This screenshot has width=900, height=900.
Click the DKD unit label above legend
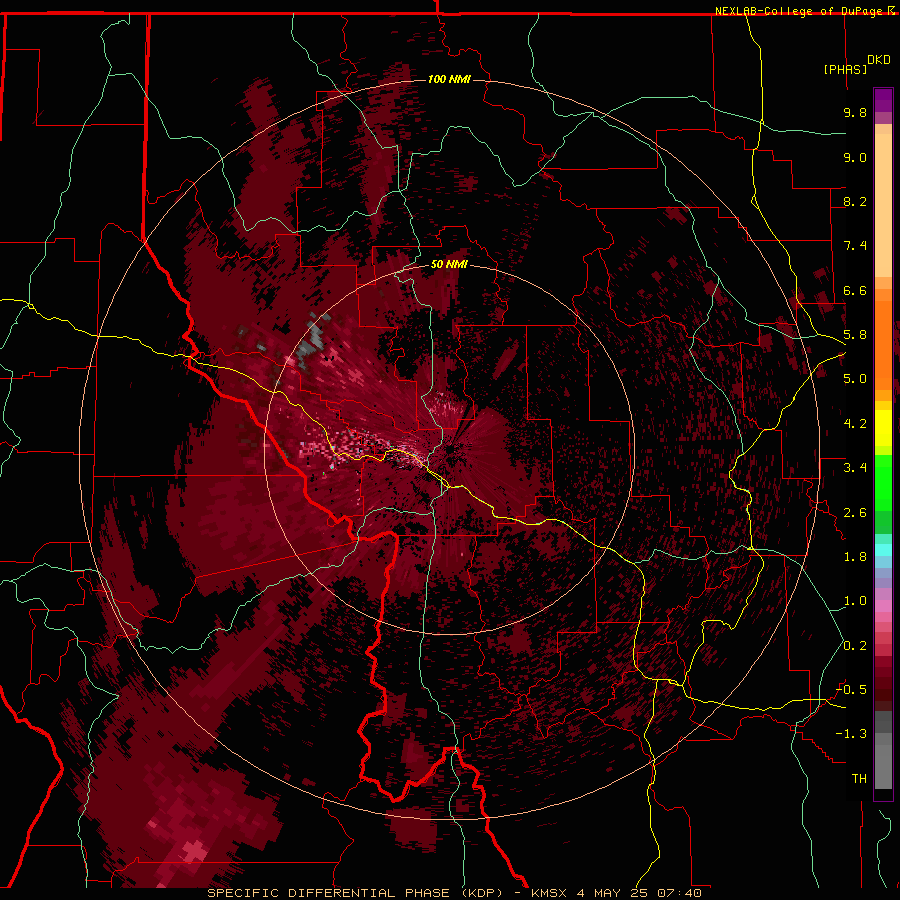point(879,60)
